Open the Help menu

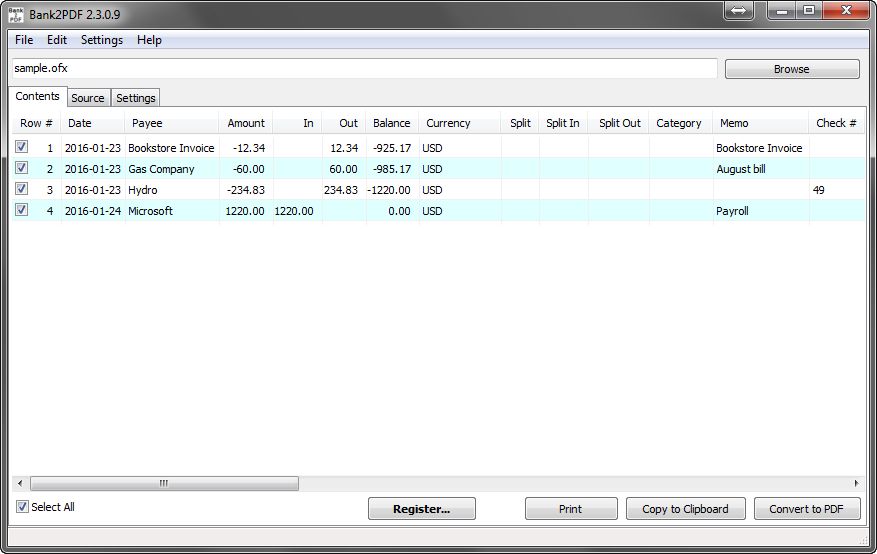(x=149, y=40)
